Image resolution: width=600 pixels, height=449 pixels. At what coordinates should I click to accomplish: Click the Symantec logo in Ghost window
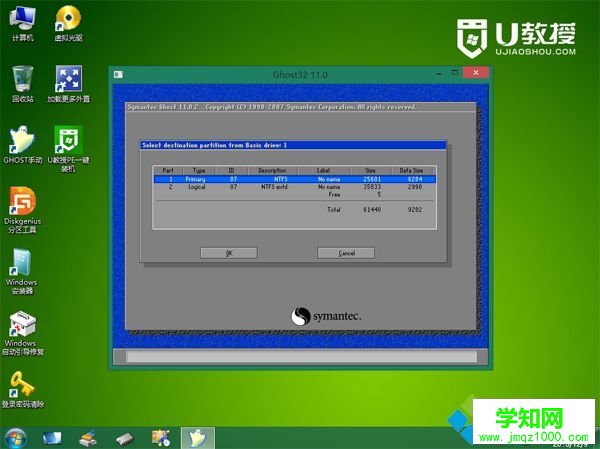click(x=326, y=316)
